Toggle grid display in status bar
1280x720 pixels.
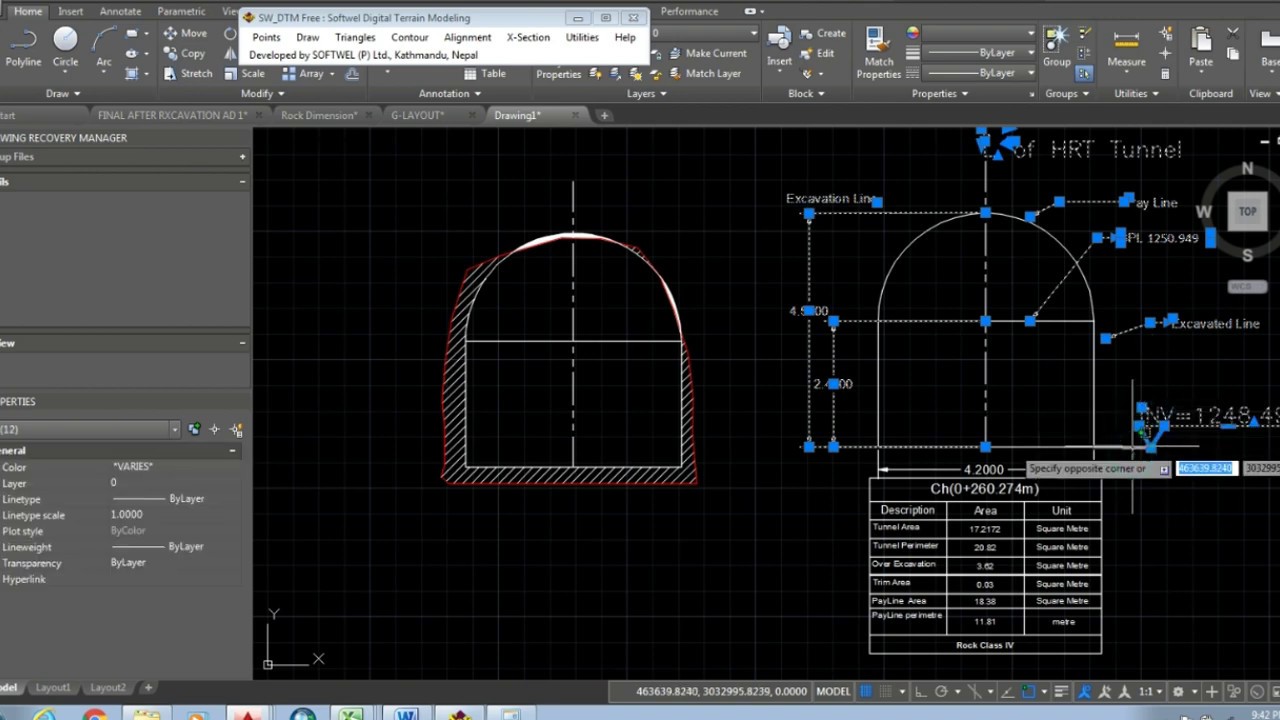(x=866, y=691)
